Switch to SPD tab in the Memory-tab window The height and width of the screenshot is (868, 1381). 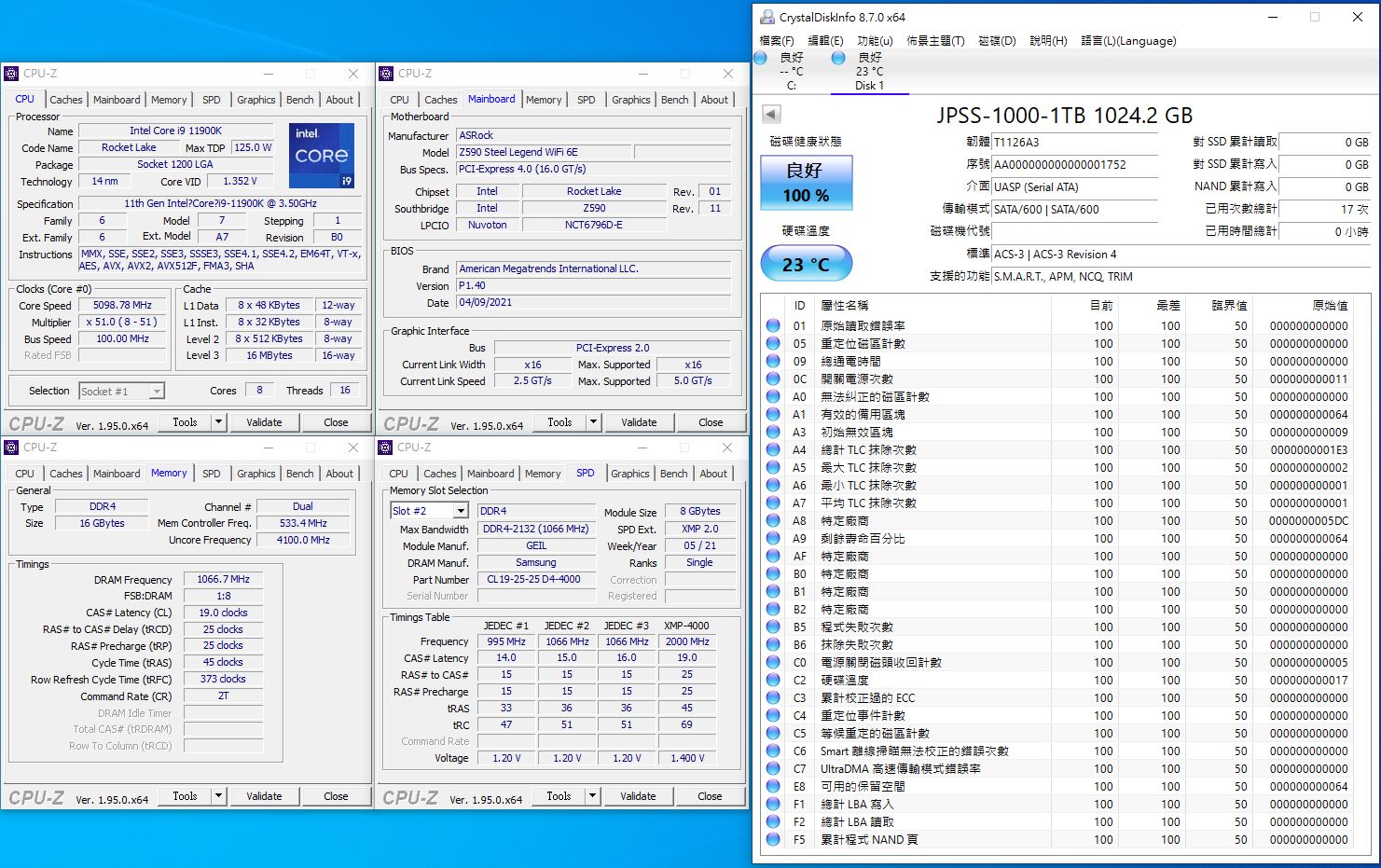point(212,474)
